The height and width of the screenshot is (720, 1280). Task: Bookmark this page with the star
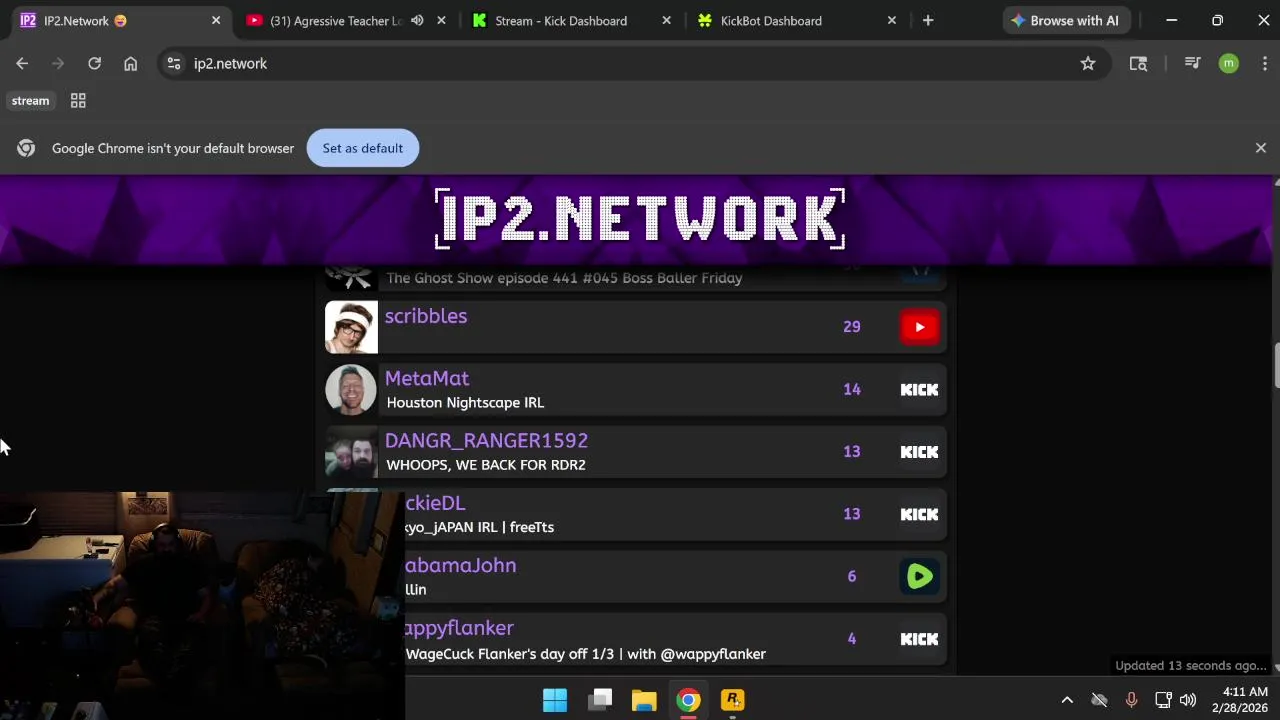(1088, 63)
